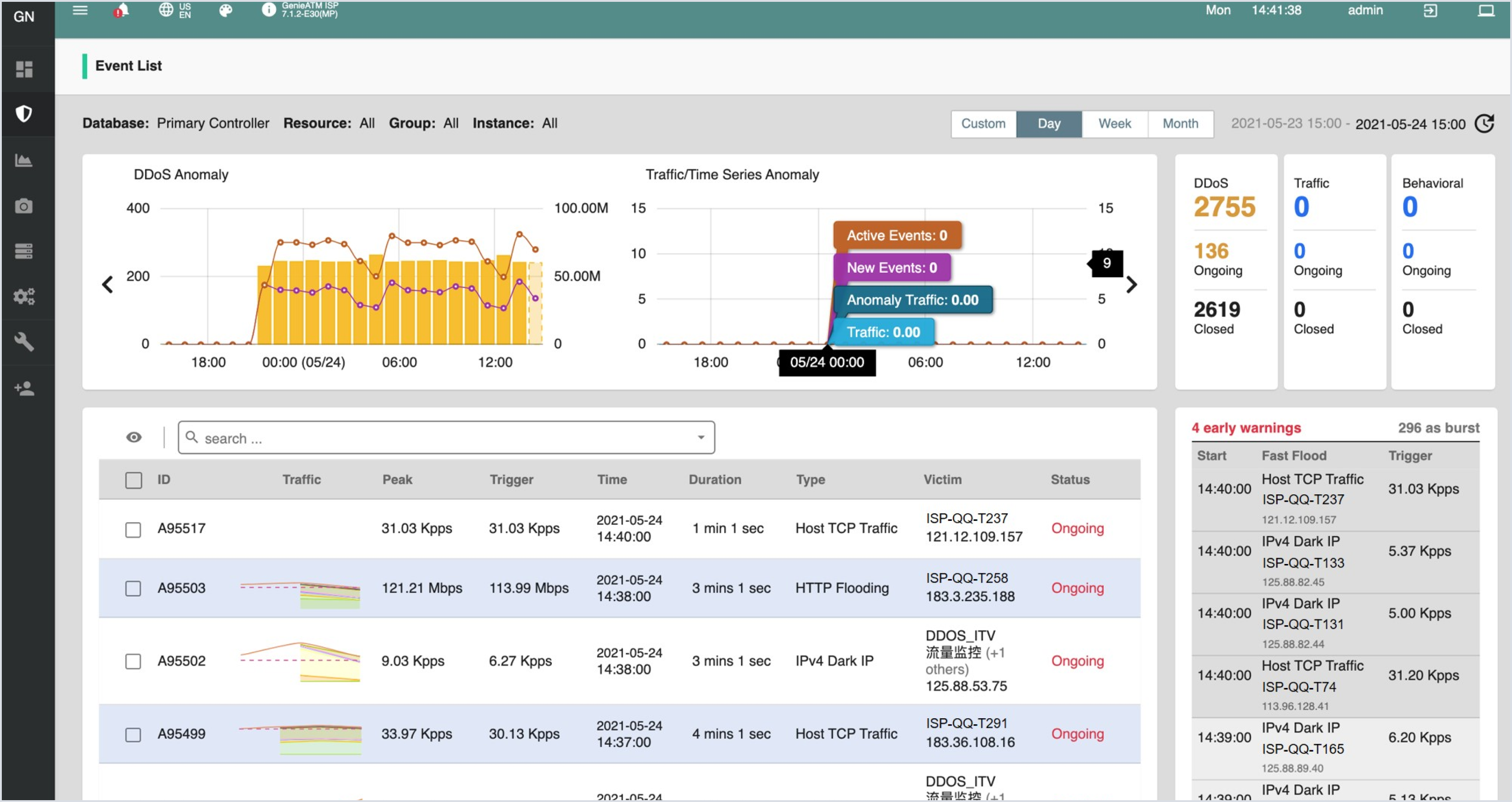
Task: Select the Week time range tab
Action: pyautogui.click(x=1115, y=124)
